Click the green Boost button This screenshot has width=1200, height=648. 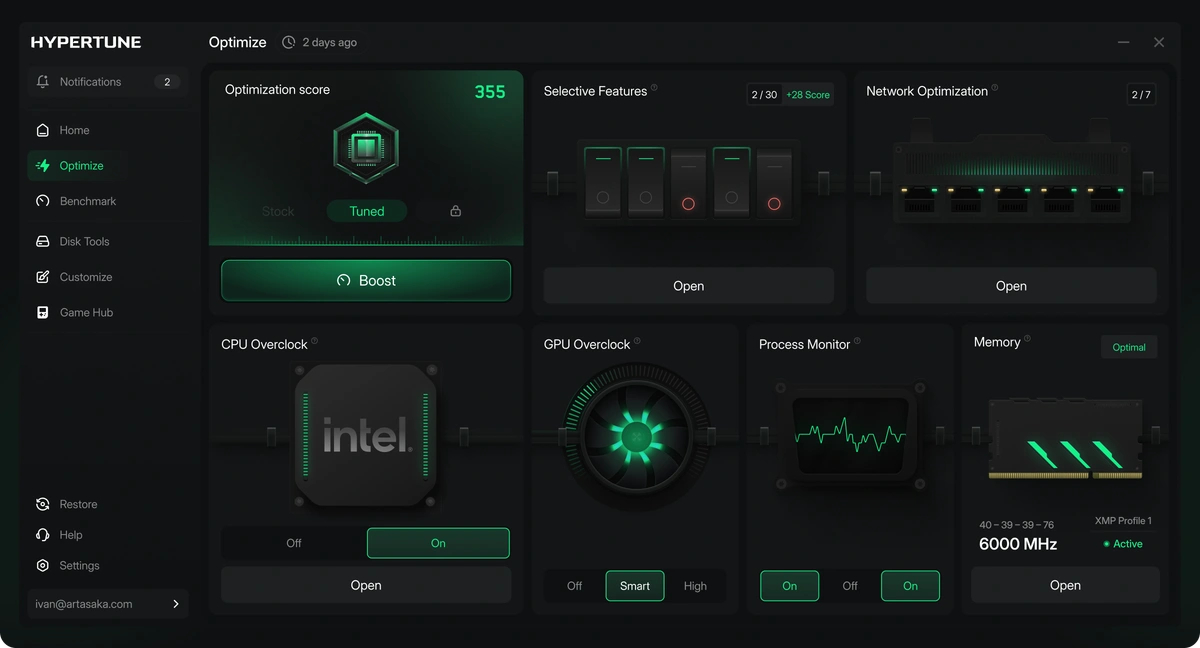coord(366,281)
